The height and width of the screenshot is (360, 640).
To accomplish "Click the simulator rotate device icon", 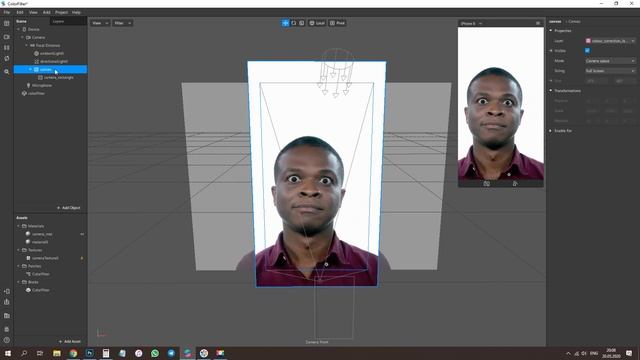I will coord(515,184).
